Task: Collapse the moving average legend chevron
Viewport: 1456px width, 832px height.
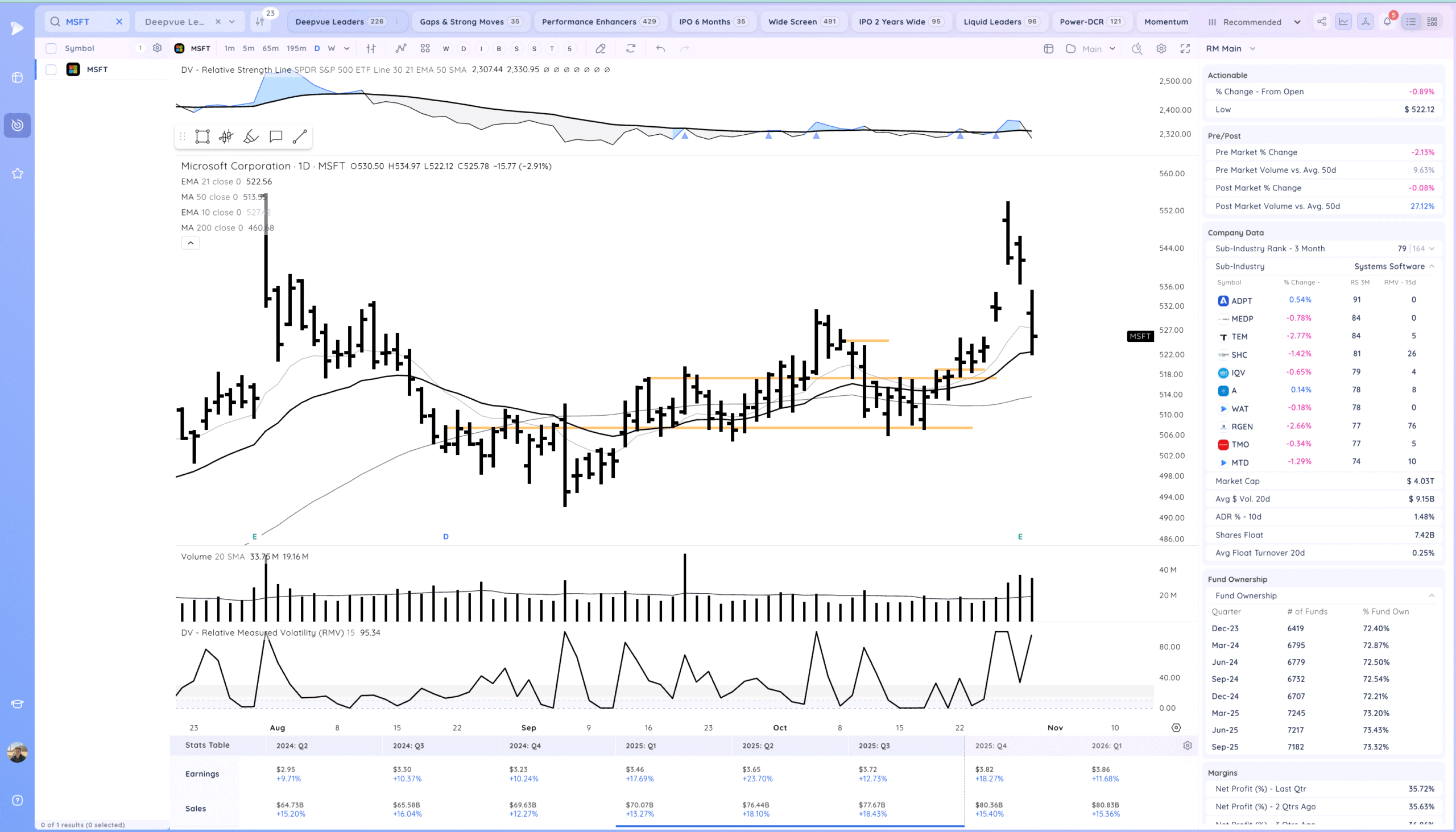Action: tap(191, 243)
